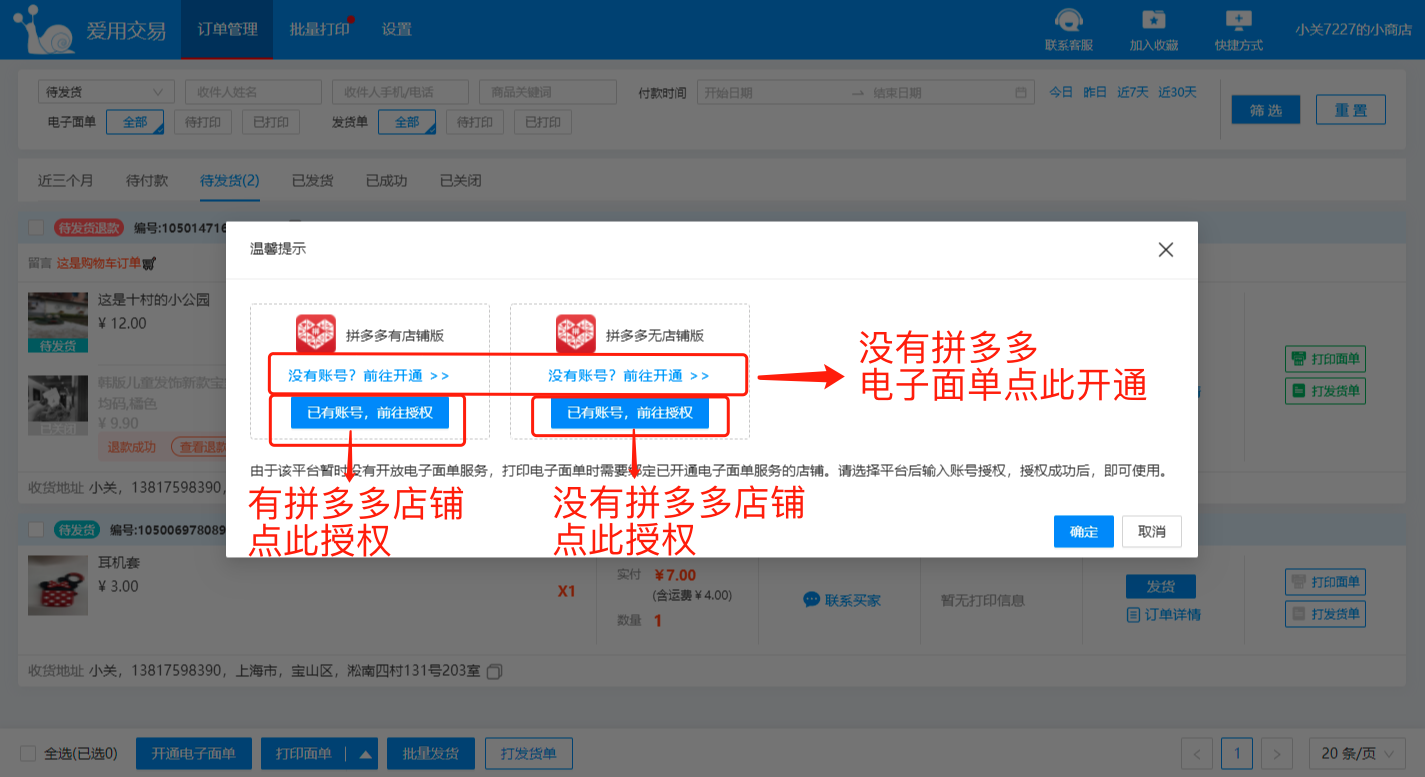This screenshot has height=777, width=1425.
Task: Click the 收件人姓名 input field
Action: (x=253, y=92)
